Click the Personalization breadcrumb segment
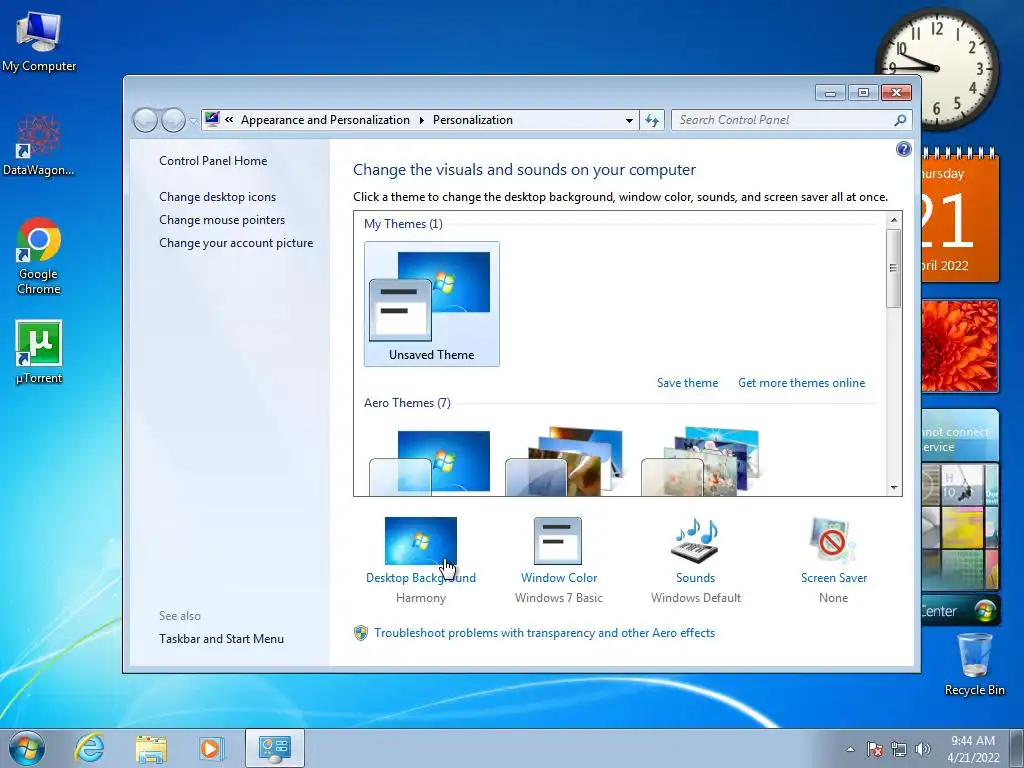Viewport: 1024px width, 768px height. [x=473, y=120]
